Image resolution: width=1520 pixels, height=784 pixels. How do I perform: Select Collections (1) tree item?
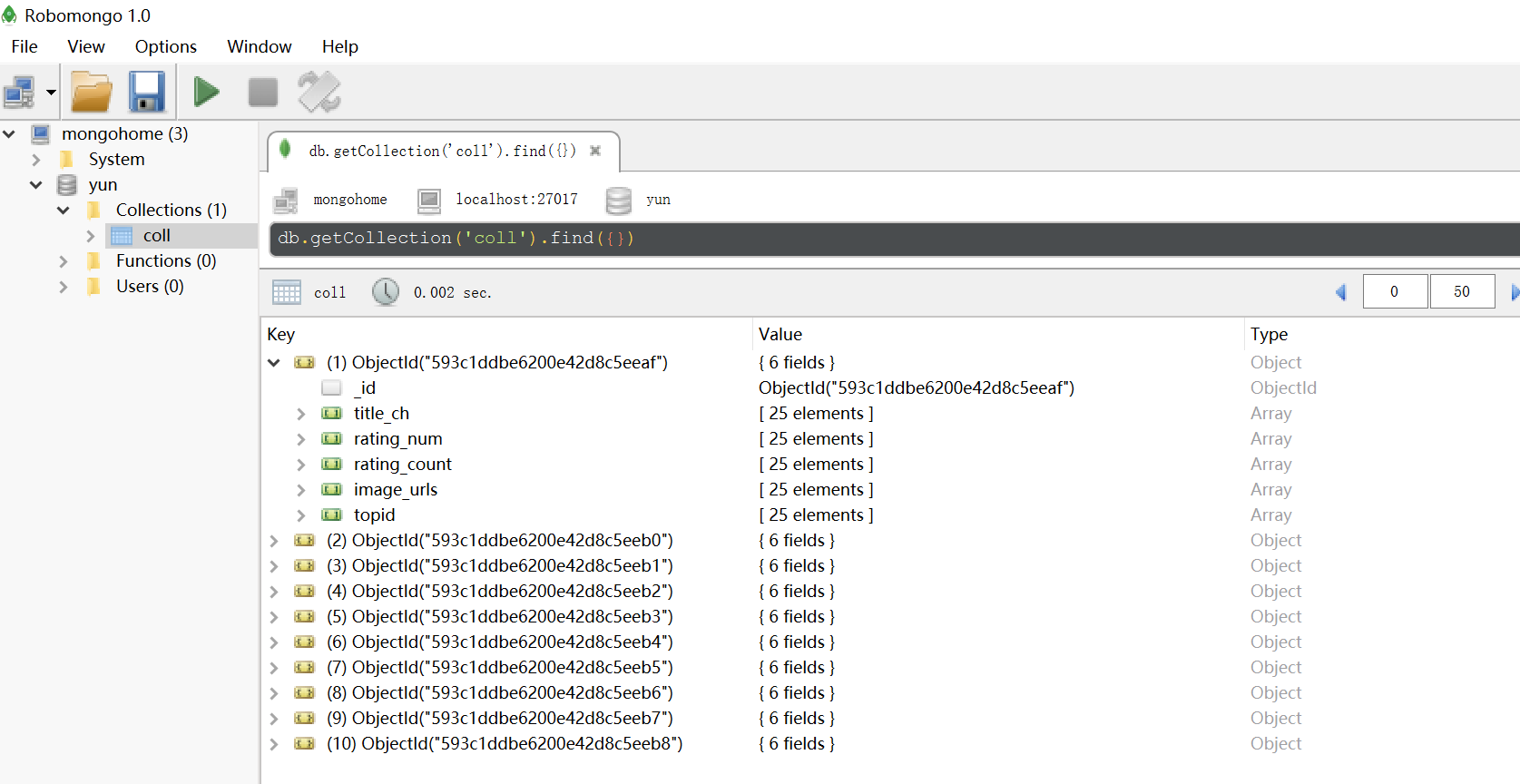click(172, 210)
